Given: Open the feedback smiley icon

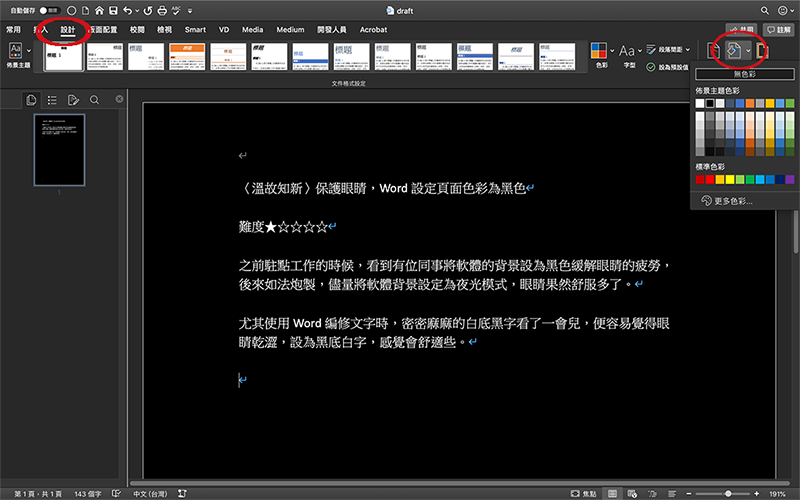Looking at the screenshot, I should 782,10.
